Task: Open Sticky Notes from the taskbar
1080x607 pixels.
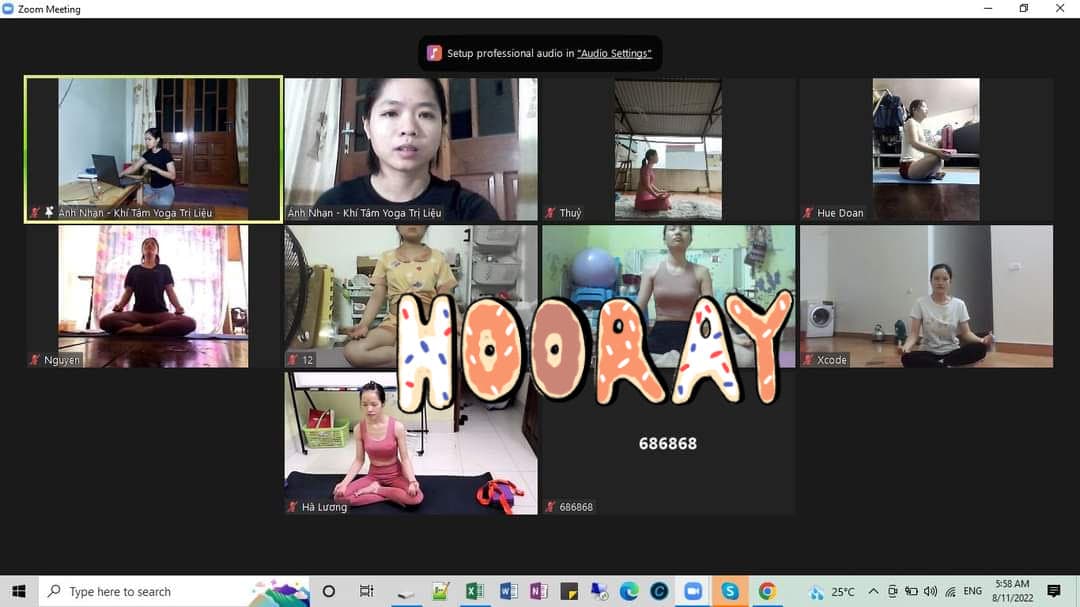Action: (569, 591)
